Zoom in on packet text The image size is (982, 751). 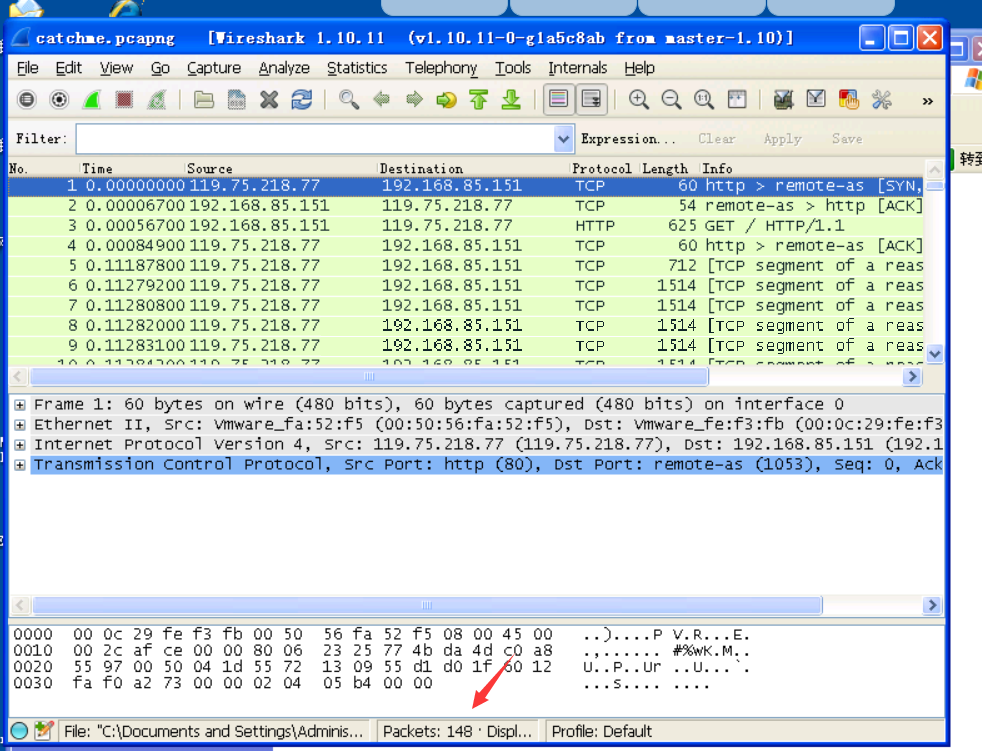click(639, 99)
